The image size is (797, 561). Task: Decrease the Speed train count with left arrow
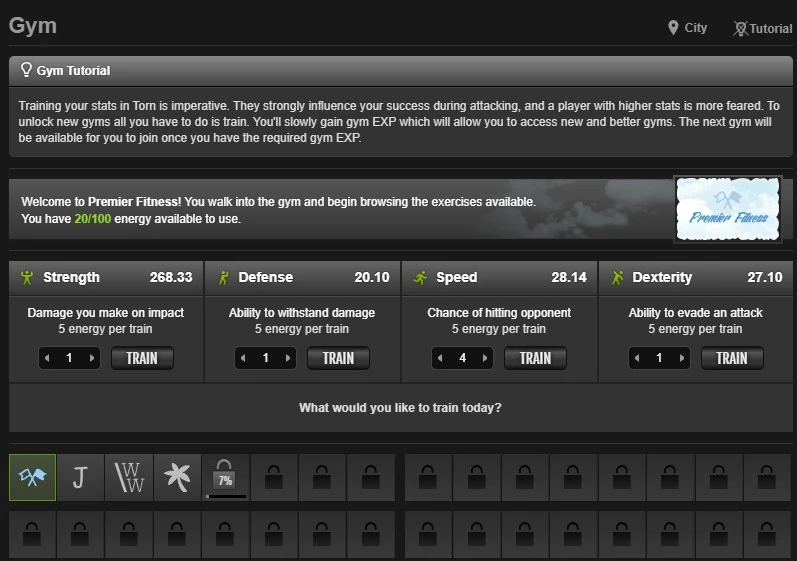click(440, 358)
